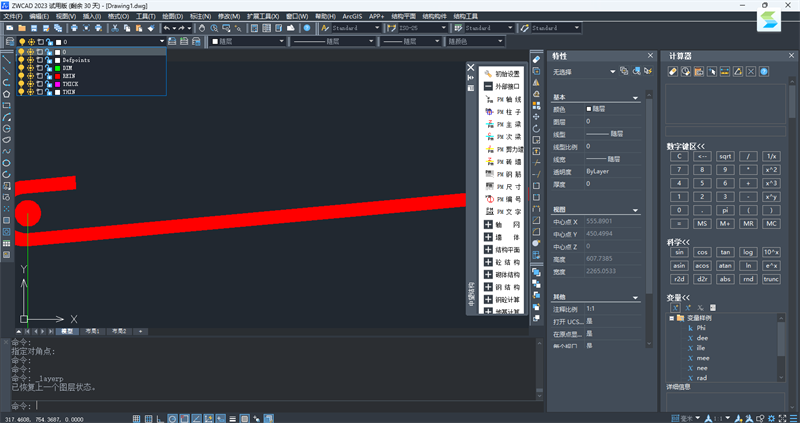Click the Print icon
This screenshot has height=423, width=800.
point(74,28)
